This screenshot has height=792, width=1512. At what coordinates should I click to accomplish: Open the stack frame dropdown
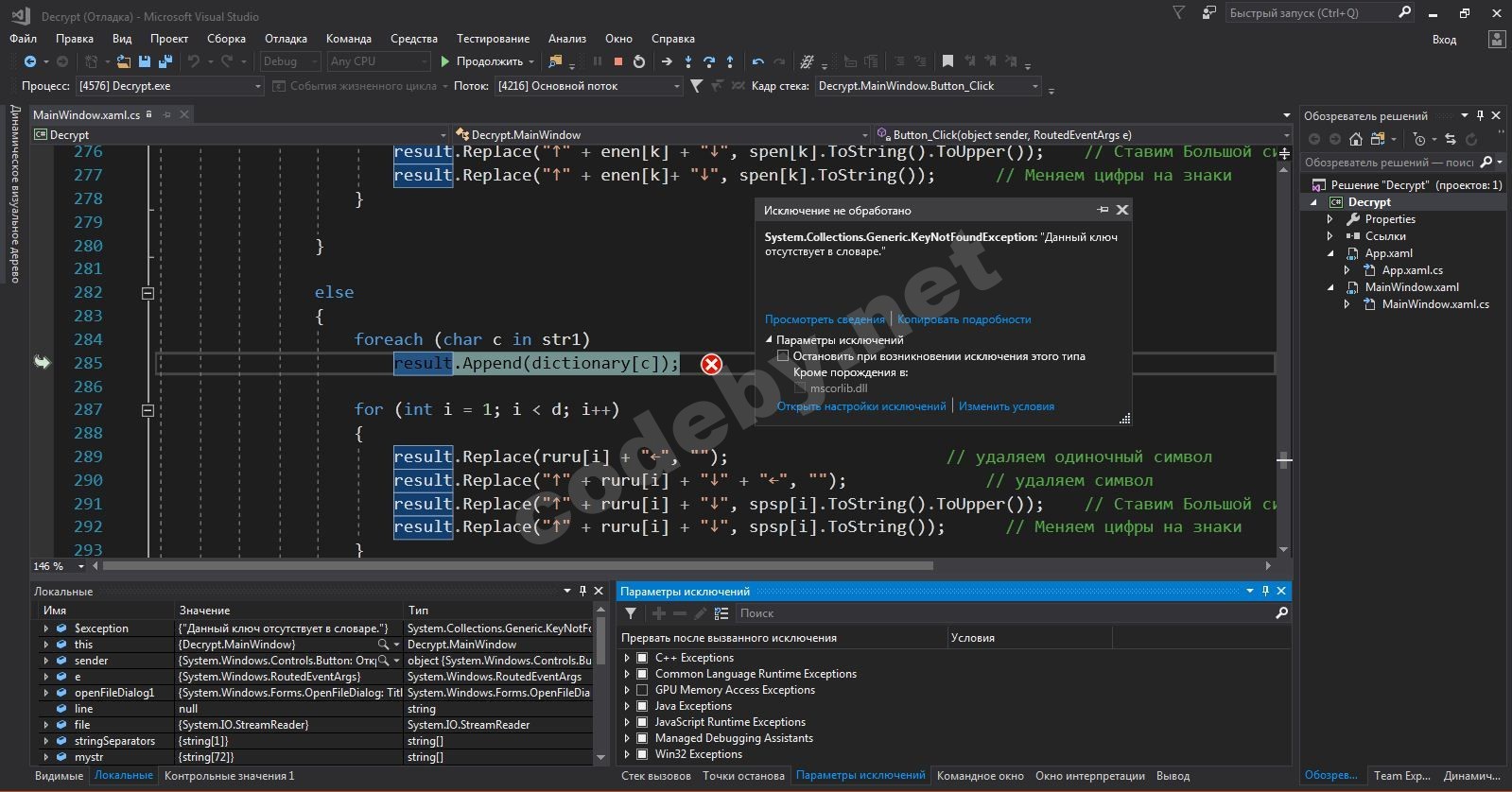point(1034,86)
